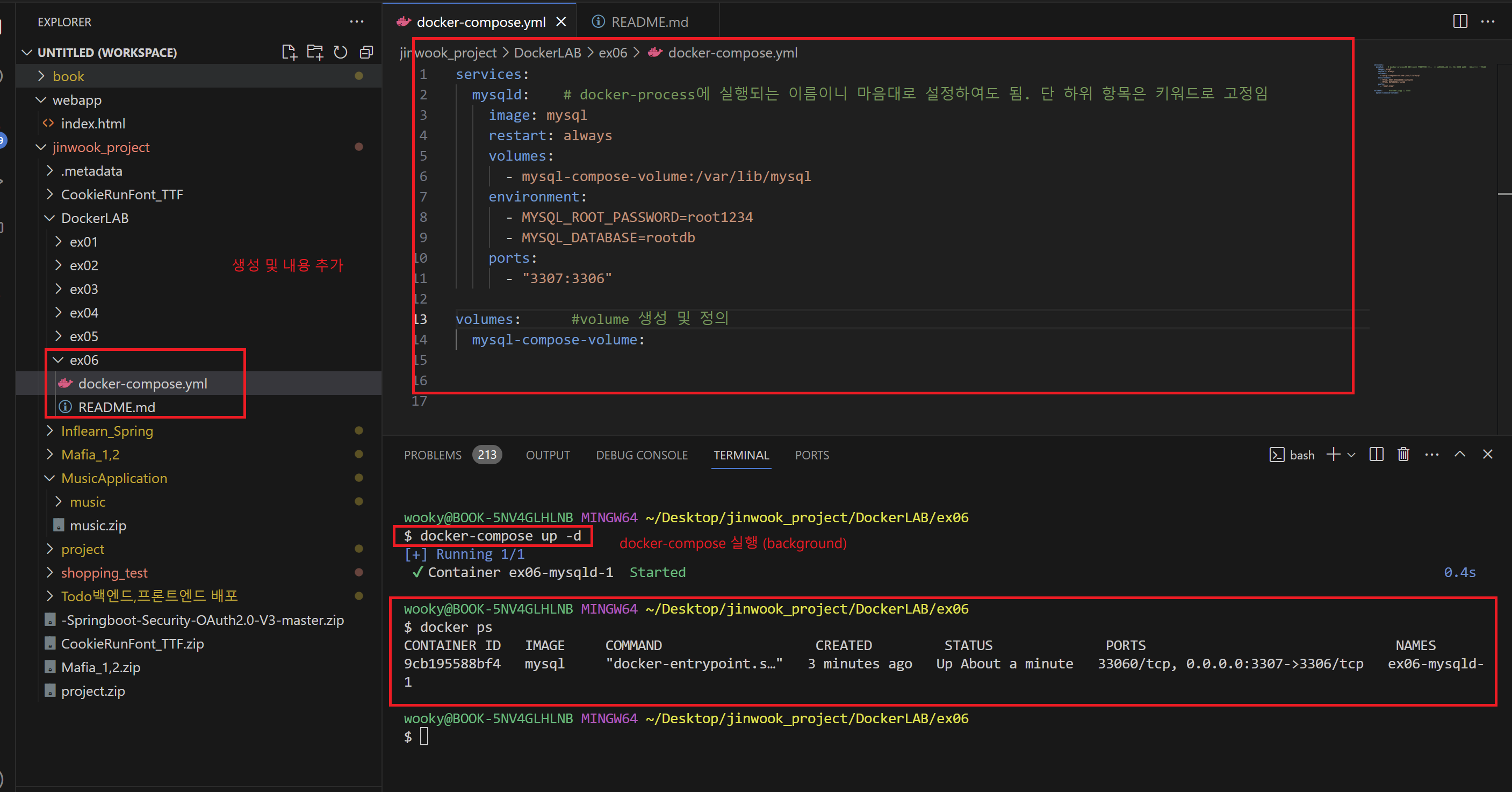Close the docker-compose.yml editor tab
The image size is (1512, 792).
561,21
